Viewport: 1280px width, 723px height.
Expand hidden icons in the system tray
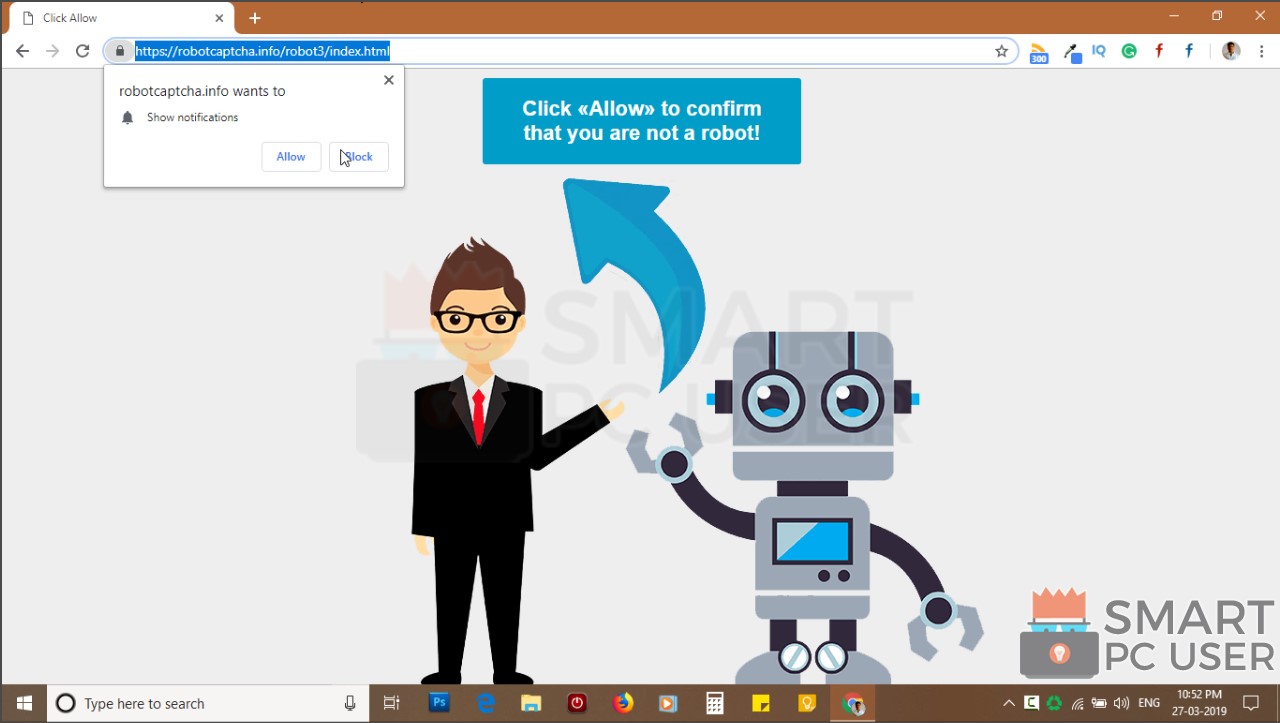(1009, 703)
